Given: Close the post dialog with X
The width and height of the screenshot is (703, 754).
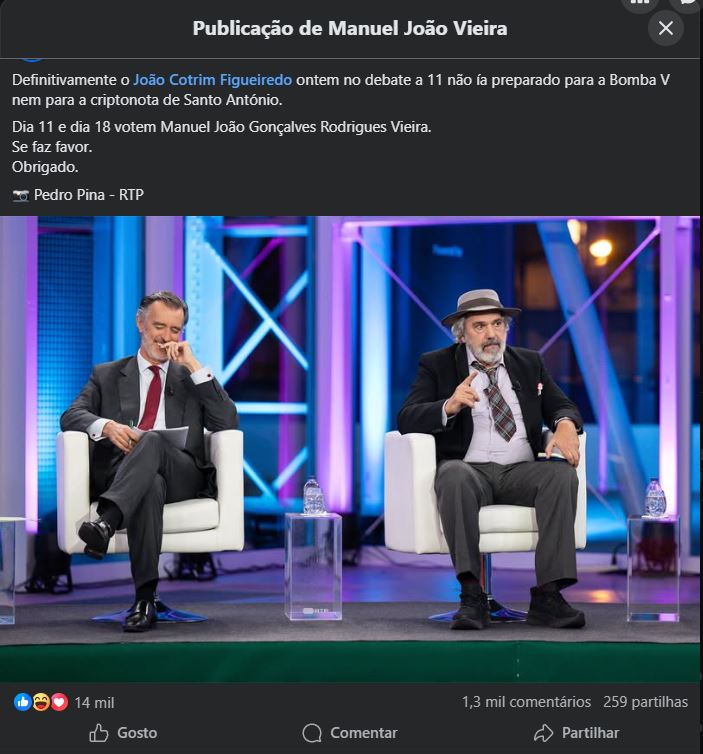Looking at the screenshot, I should 665,28.
